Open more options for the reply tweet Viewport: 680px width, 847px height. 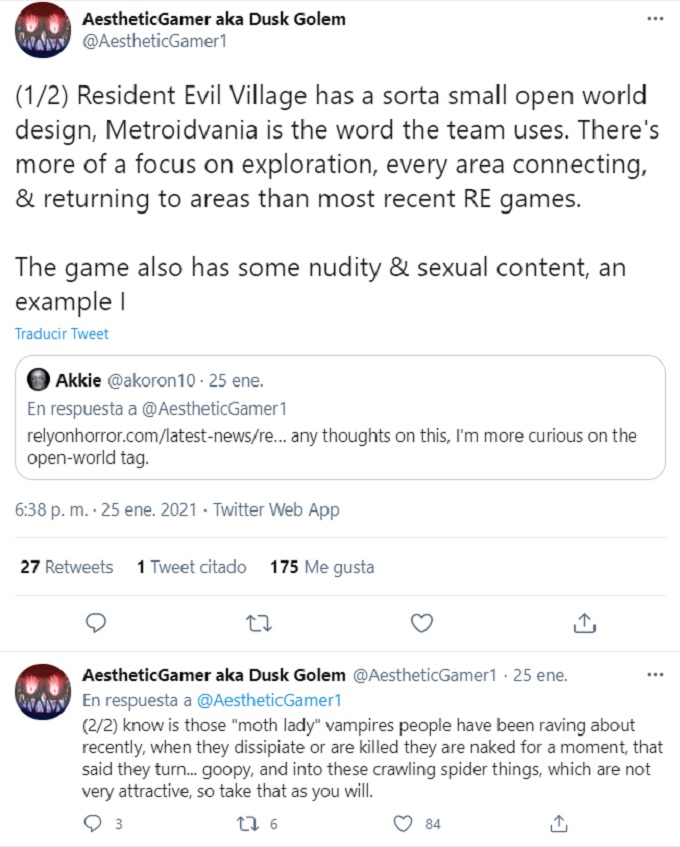[654, 675]
